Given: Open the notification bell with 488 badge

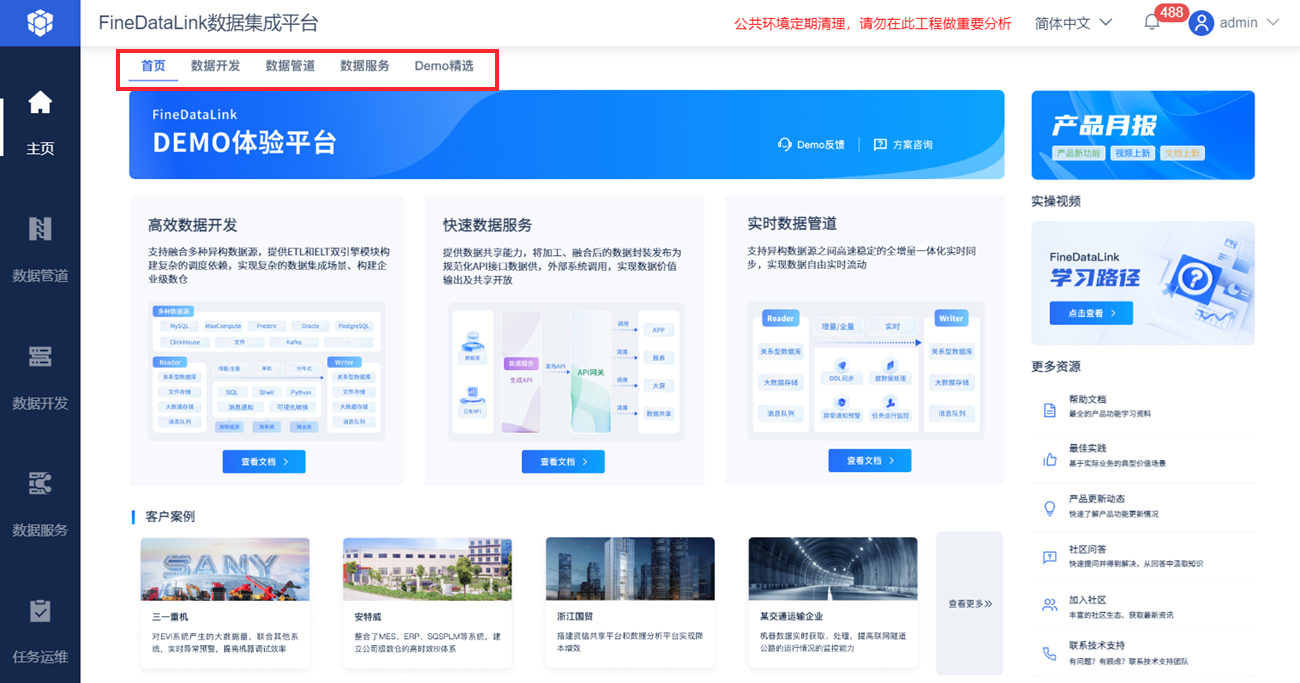Looking at the screenshot, I should pos(1152,23).
